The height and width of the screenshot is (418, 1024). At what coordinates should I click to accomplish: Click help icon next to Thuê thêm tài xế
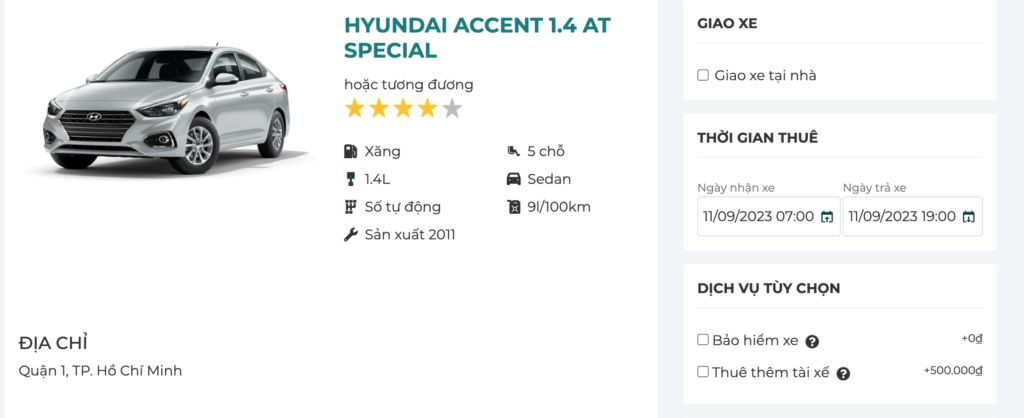[x=843, y=374]
